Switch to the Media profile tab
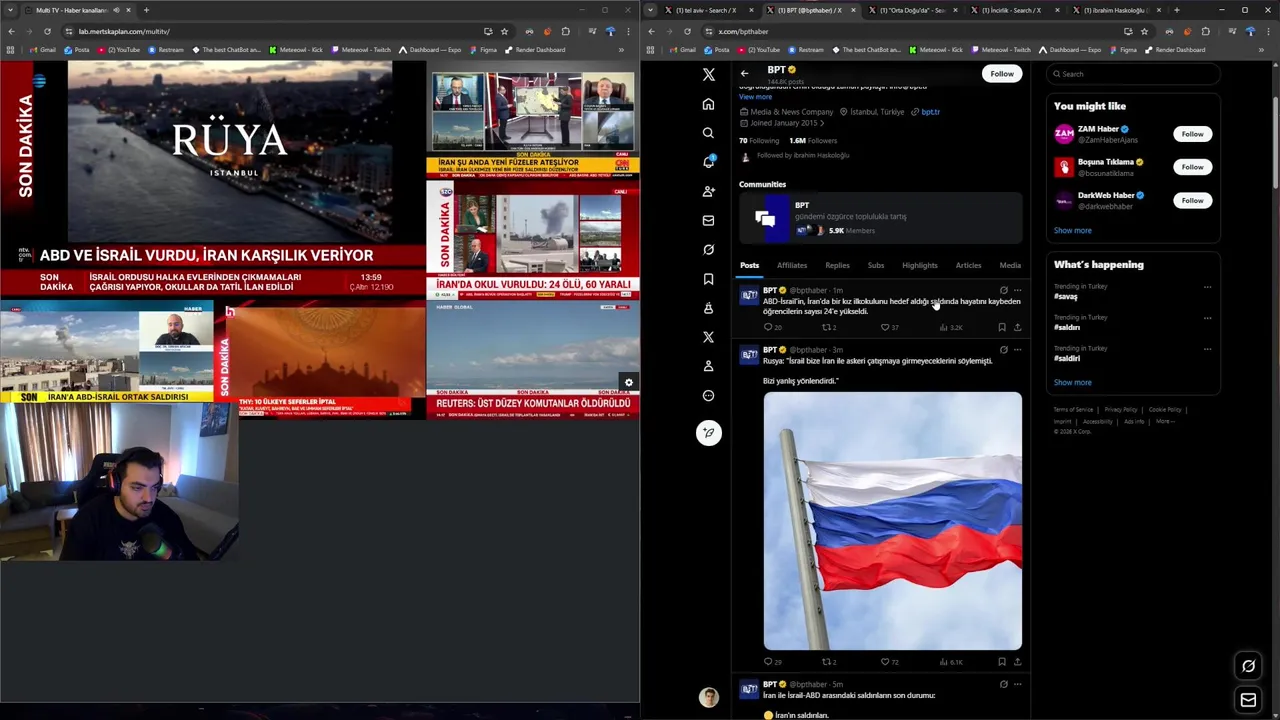 point(1010,265)
